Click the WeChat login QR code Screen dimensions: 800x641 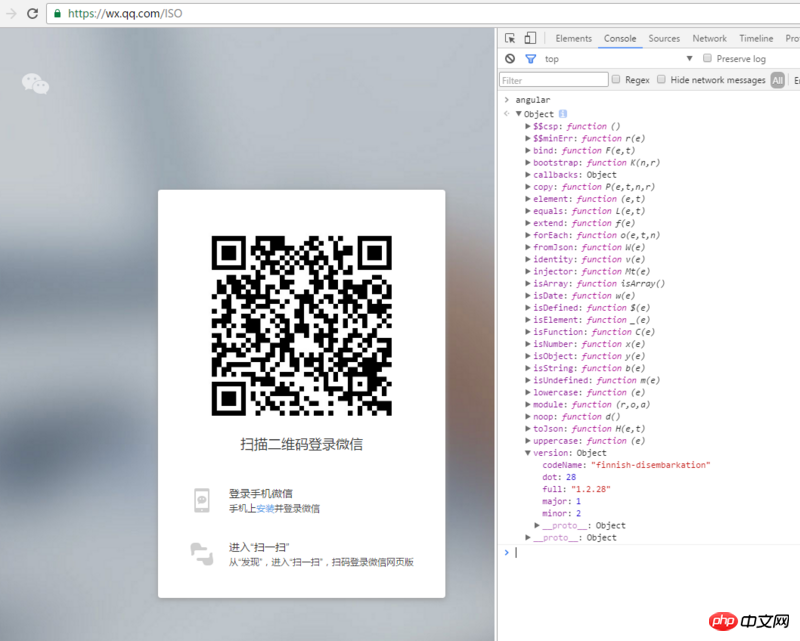(301, 325)
